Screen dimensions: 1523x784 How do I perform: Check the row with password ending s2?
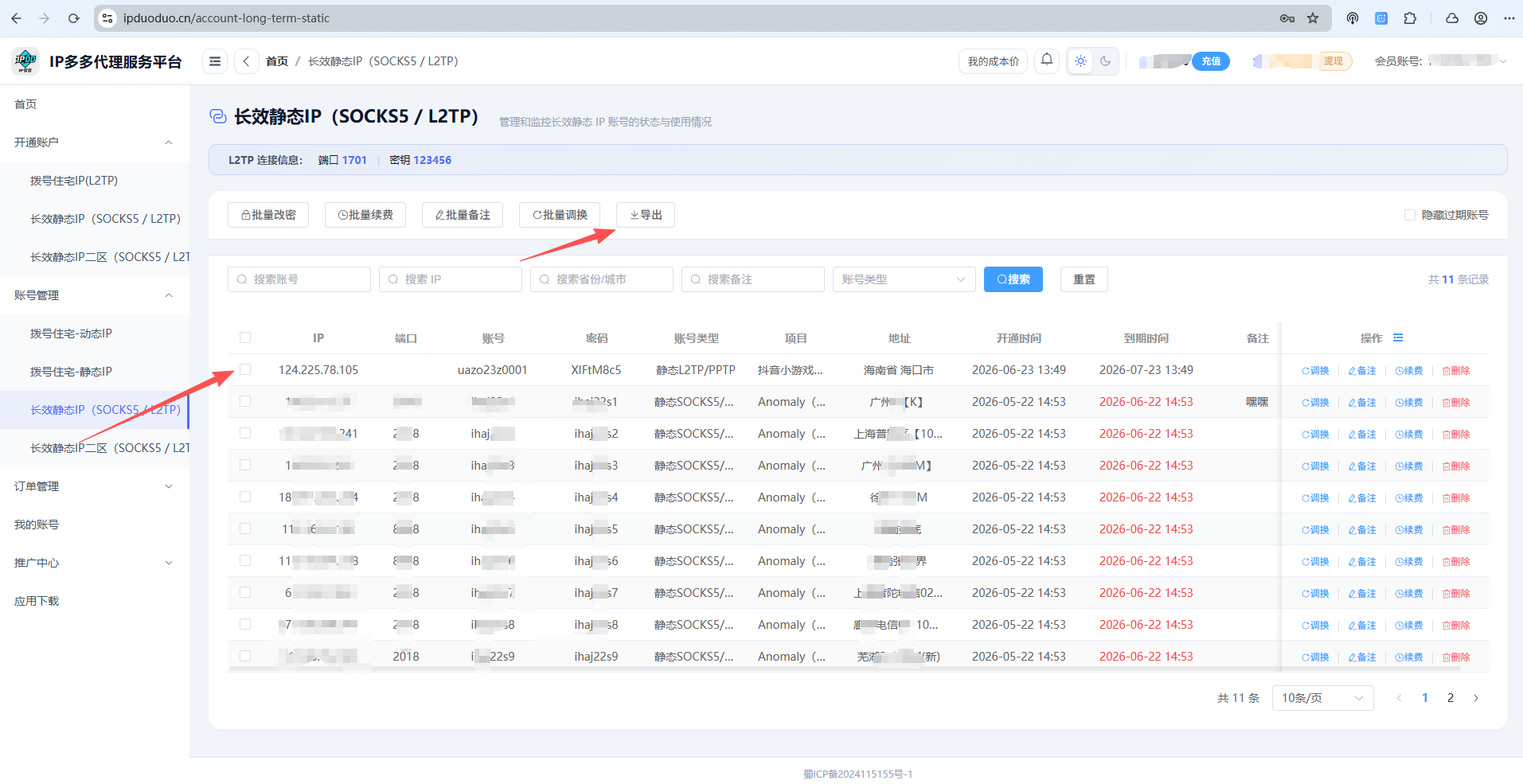pyautogui.click(x=245, y=433)
